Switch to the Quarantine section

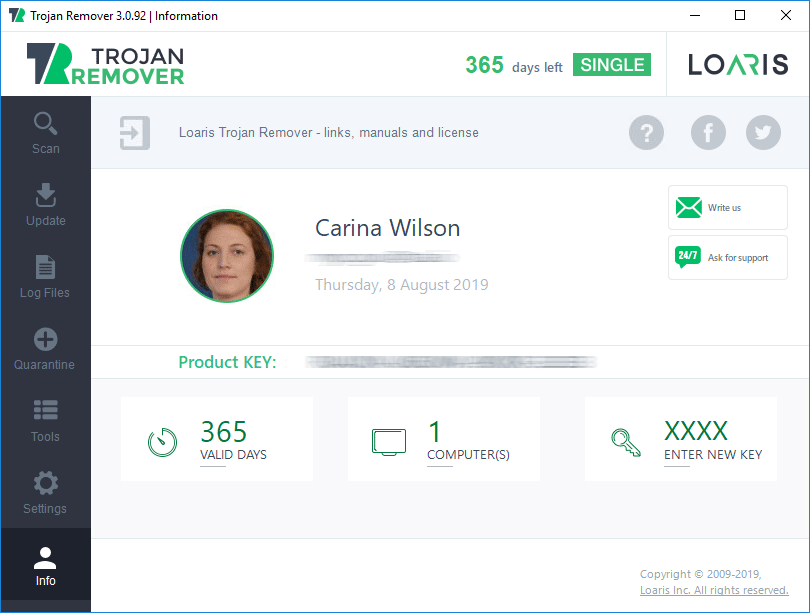point(45,349)
